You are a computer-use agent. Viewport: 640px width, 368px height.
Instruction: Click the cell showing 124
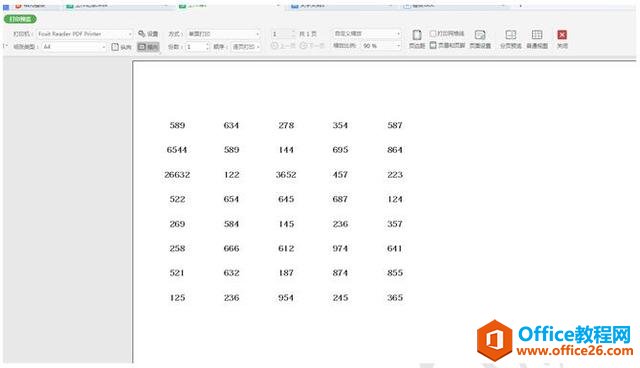tap(395, 199)
